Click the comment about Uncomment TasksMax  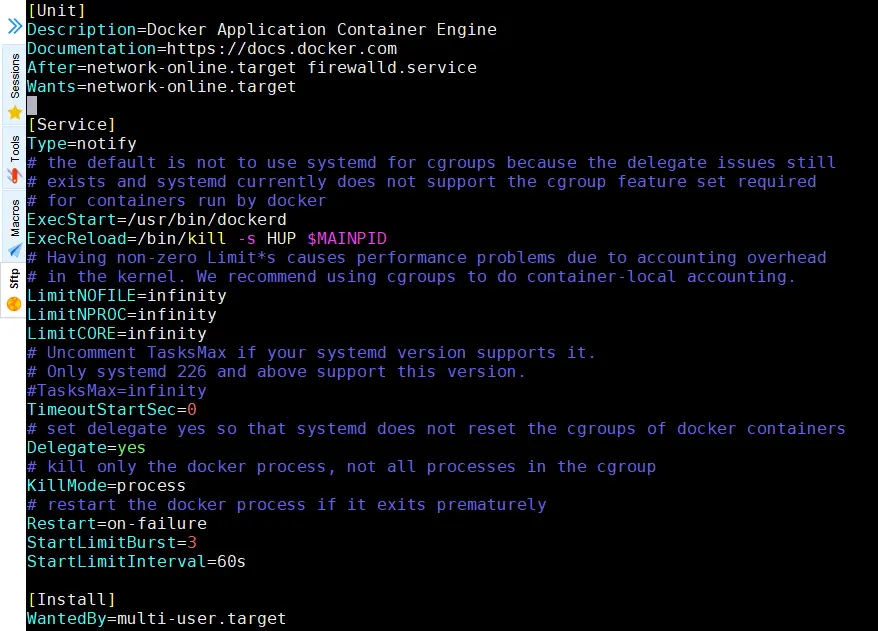(311, 353)
